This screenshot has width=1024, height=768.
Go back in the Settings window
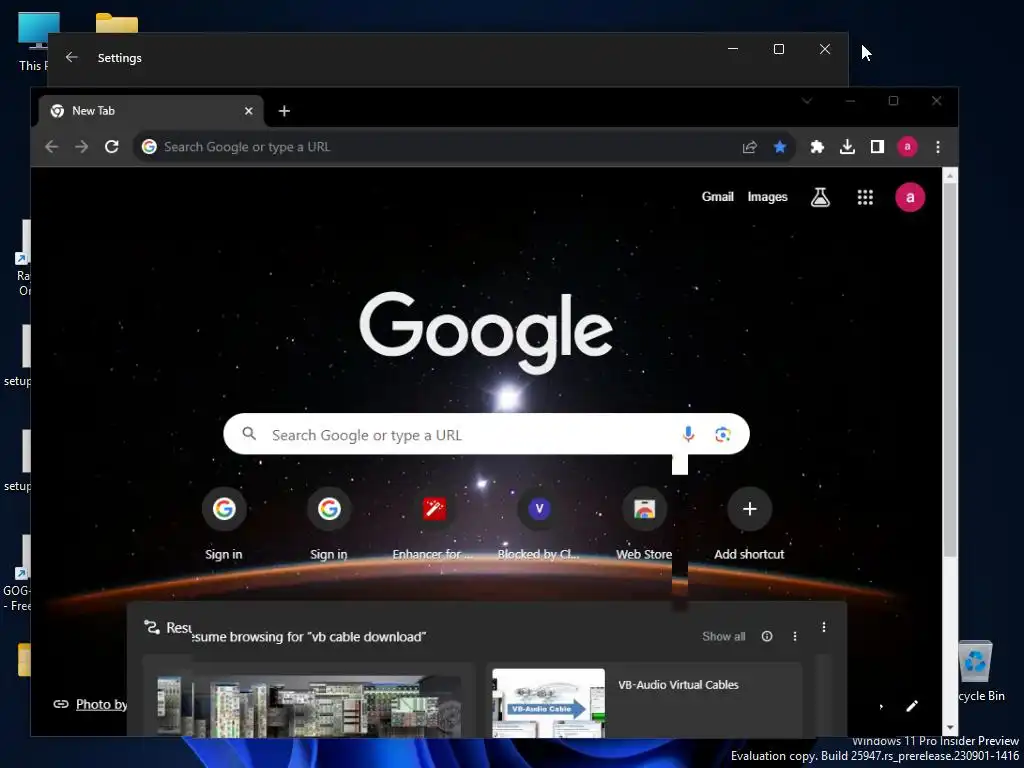point(72,57)
